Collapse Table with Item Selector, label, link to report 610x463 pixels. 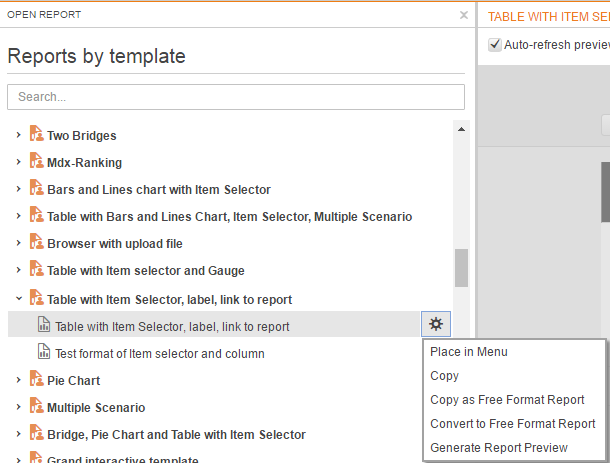(x=18, y=299)
